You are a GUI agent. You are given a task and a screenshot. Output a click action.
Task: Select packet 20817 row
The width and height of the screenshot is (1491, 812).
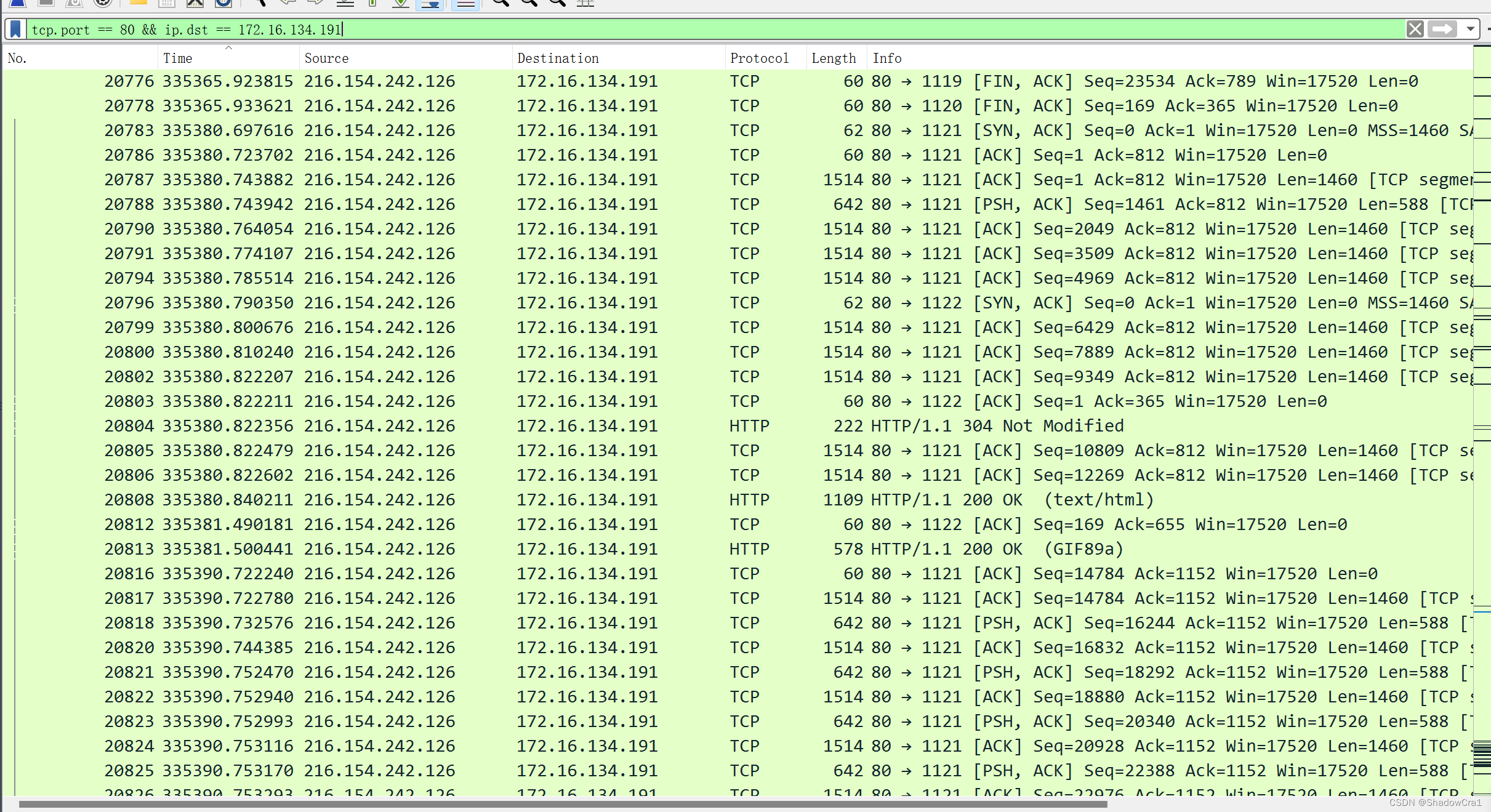(x=737, y=598)
